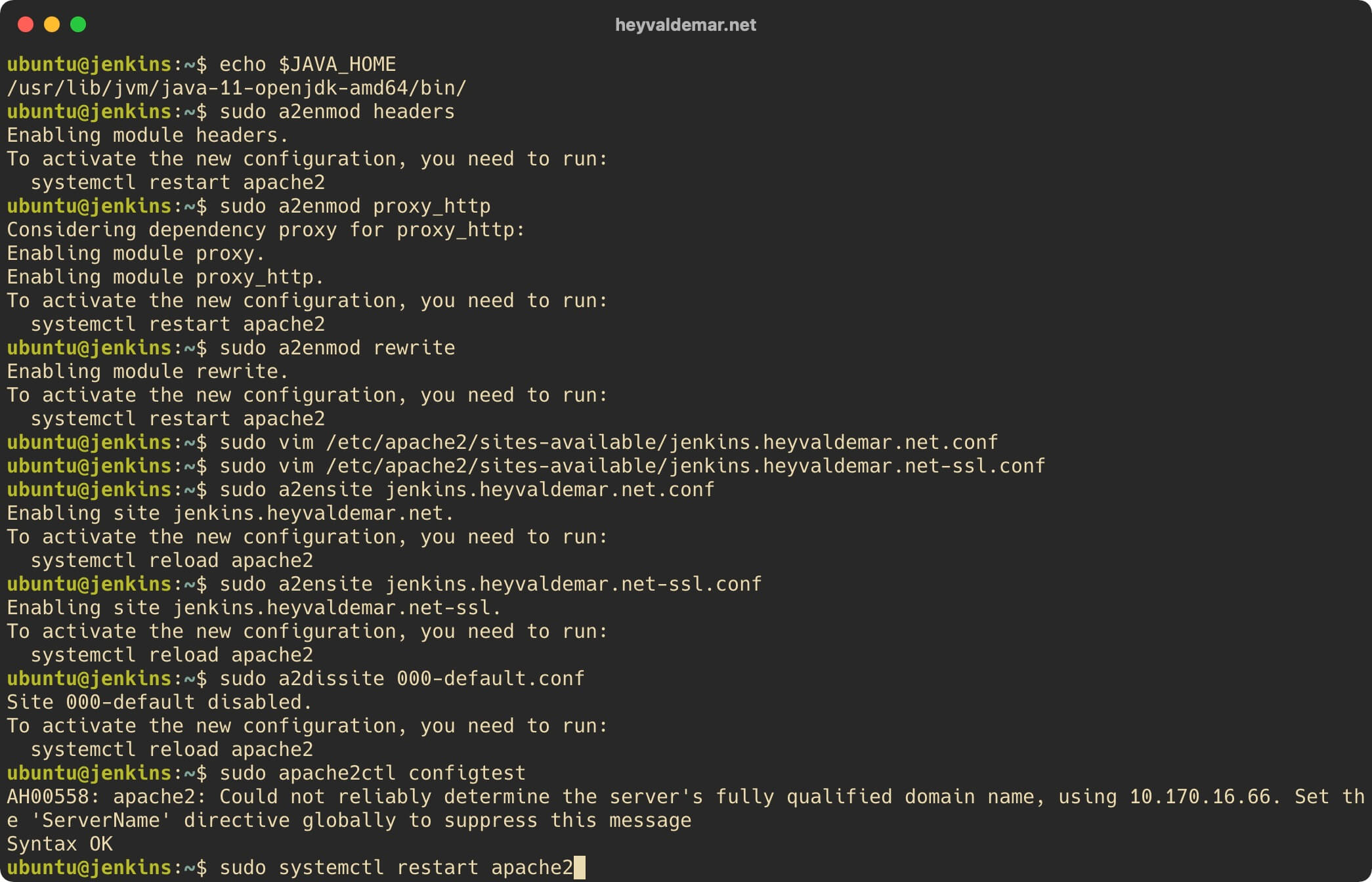Viewport: 1372px width, 882px height.
Task: Select the terminal title bar
Action: [686, 25]
